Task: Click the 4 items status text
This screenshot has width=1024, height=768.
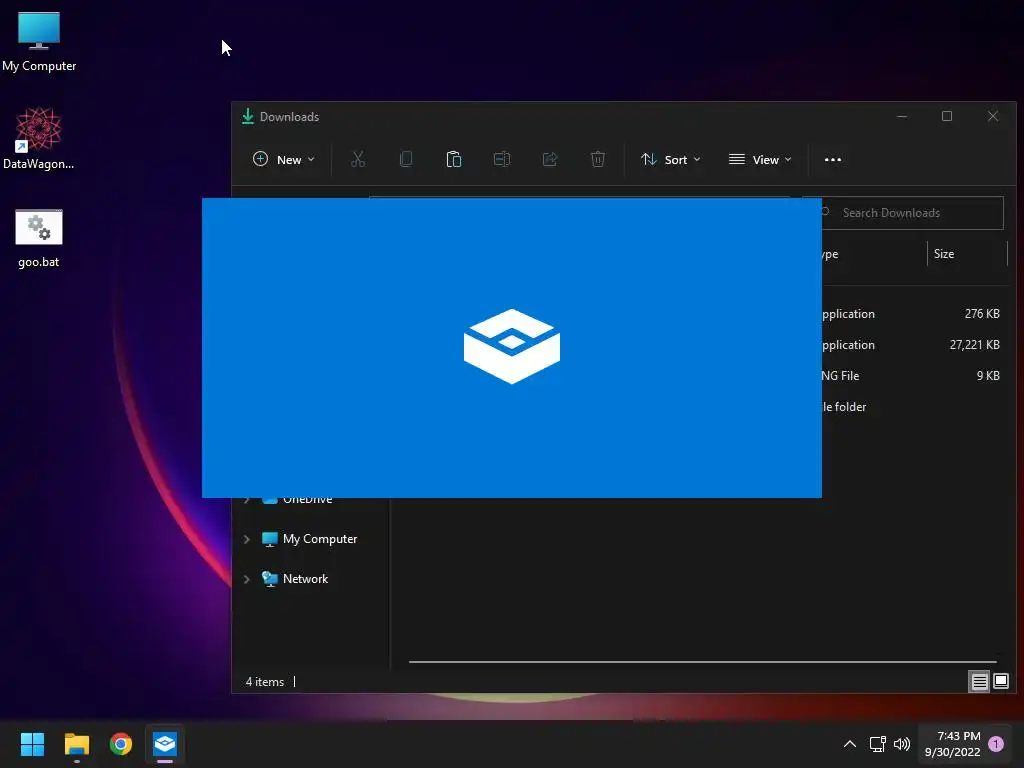Action: click(264, 682)
